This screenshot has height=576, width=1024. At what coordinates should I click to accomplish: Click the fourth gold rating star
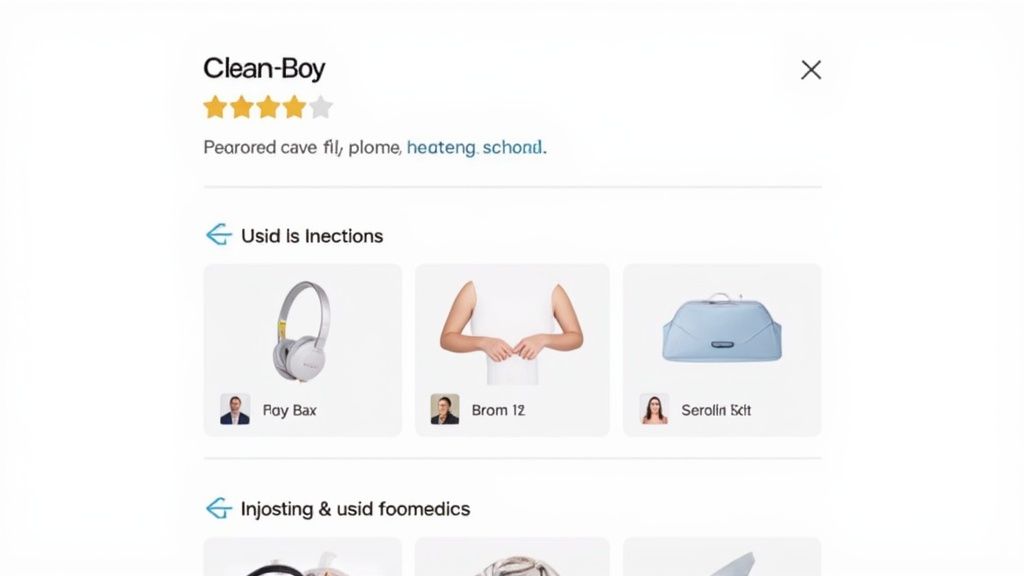[294, 107]
